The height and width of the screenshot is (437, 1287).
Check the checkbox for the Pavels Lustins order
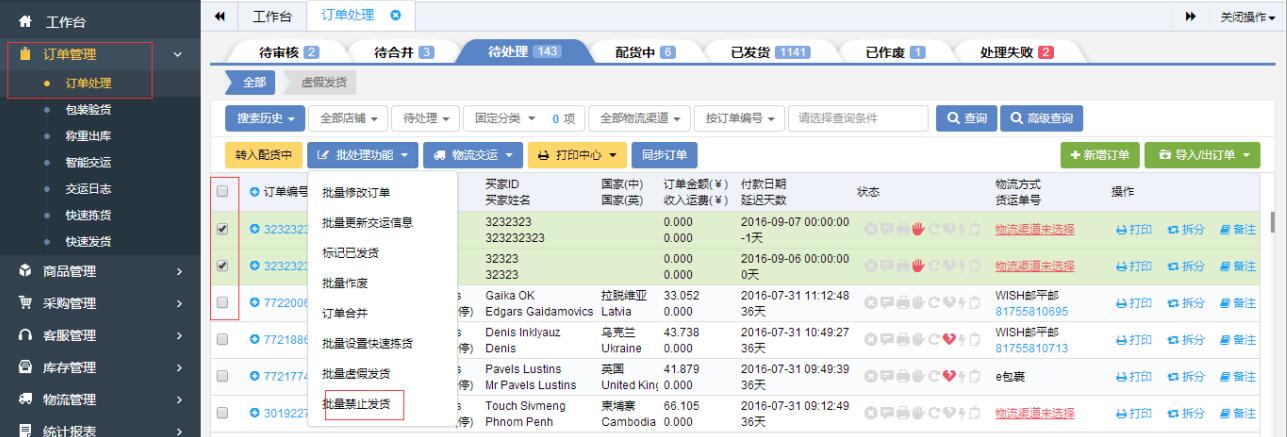pyautogui.click(x=222, y=375)
